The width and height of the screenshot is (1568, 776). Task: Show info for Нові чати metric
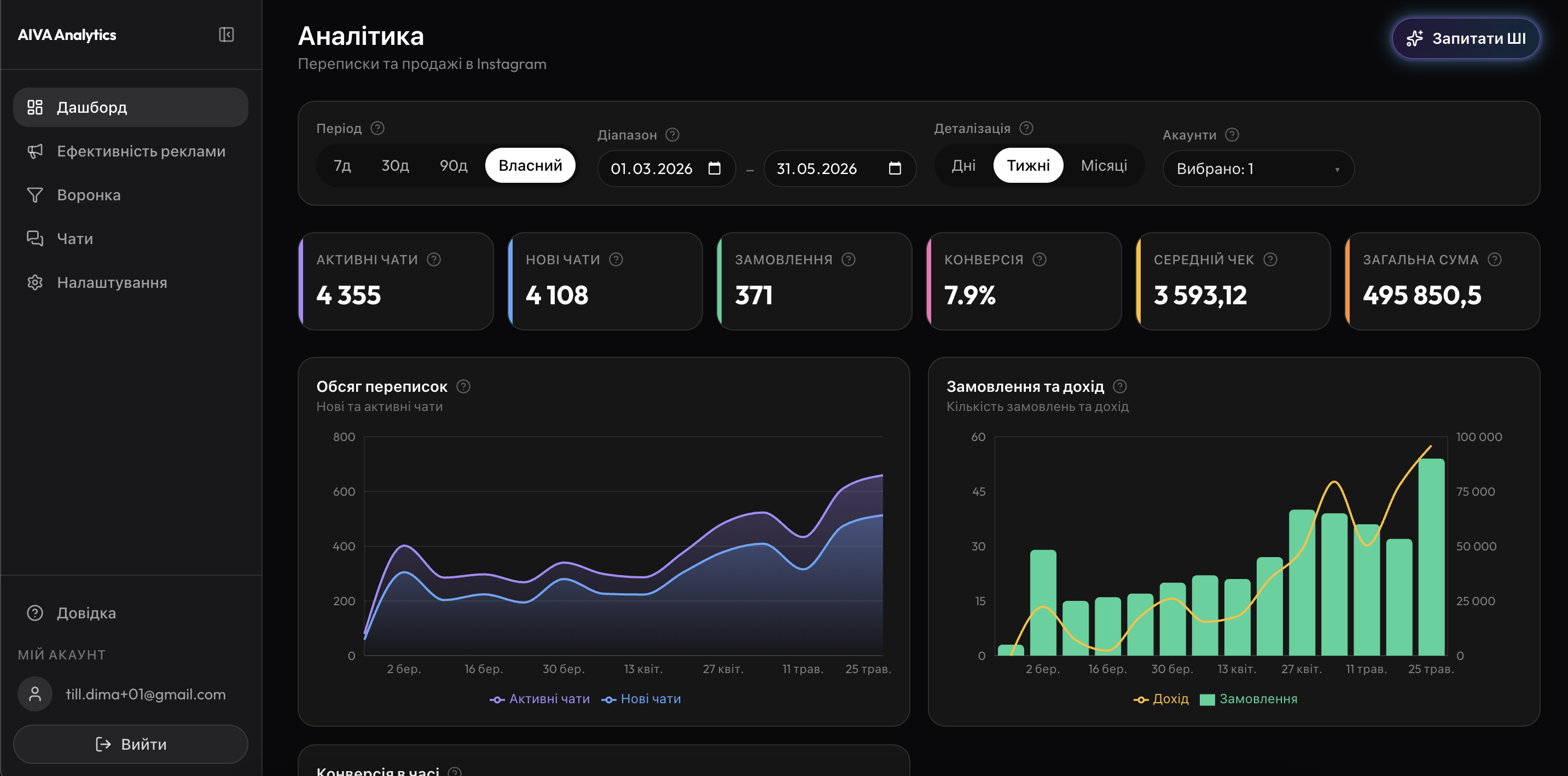(616, 260)
